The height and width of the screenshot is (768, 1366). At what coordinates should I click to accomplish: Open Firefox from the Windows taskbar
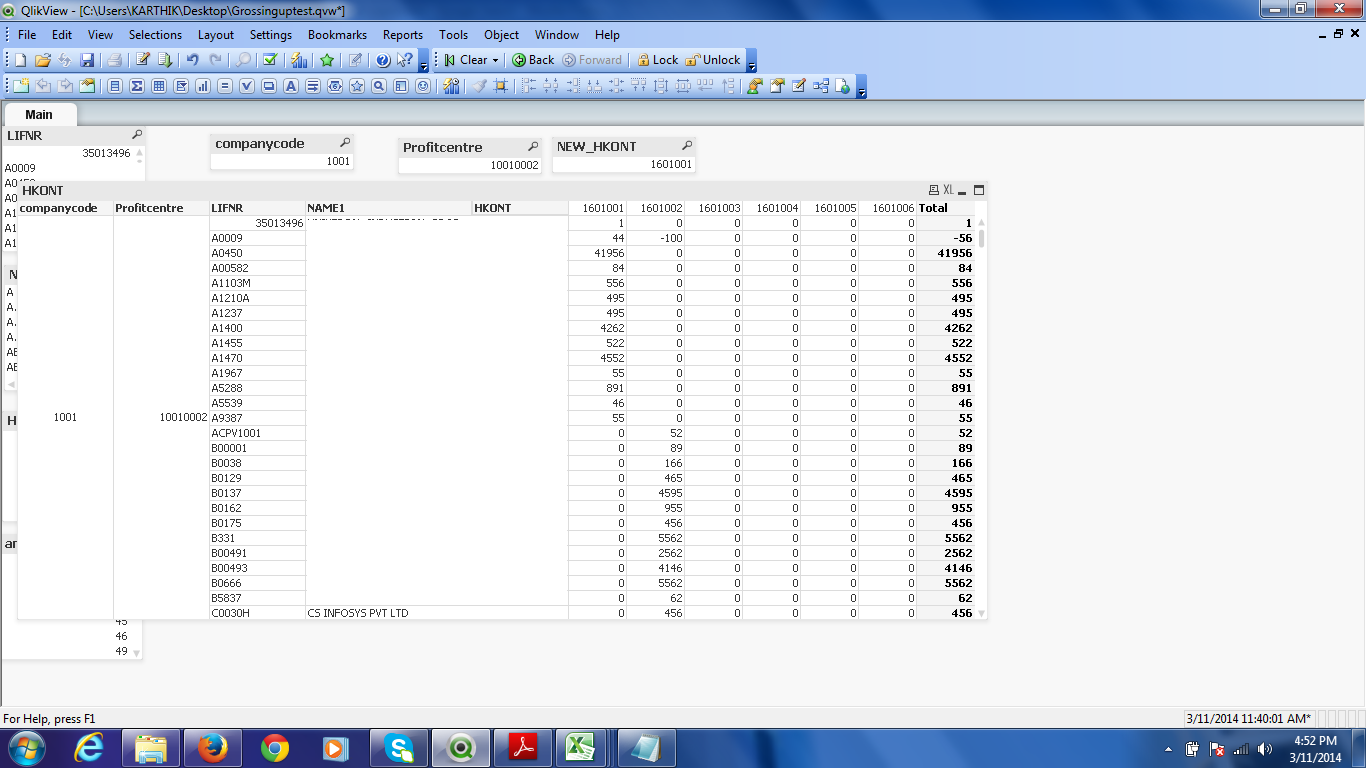[212, 748]
